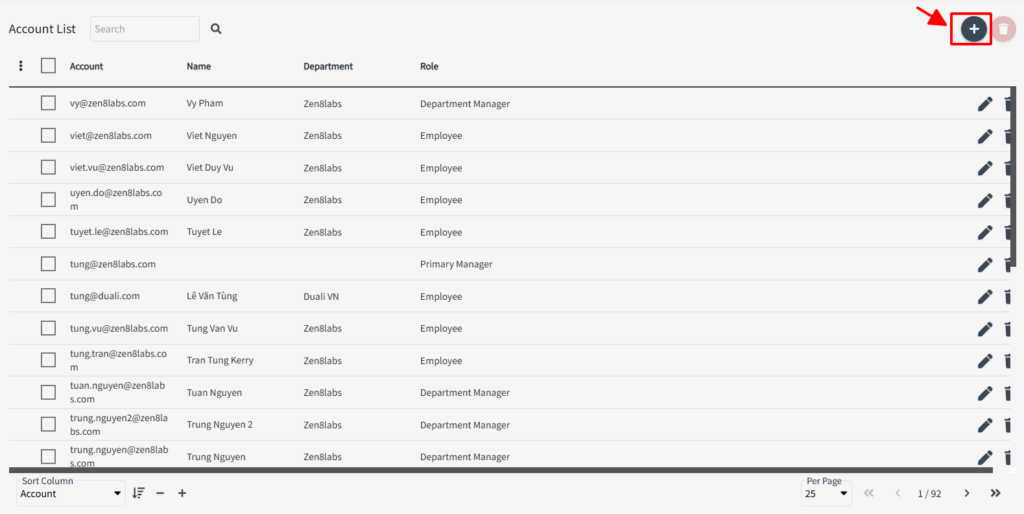Screen dimensions: 1024x514
Task: Click the red delete selected accounts icon
Action: (x=1003, y=29)
